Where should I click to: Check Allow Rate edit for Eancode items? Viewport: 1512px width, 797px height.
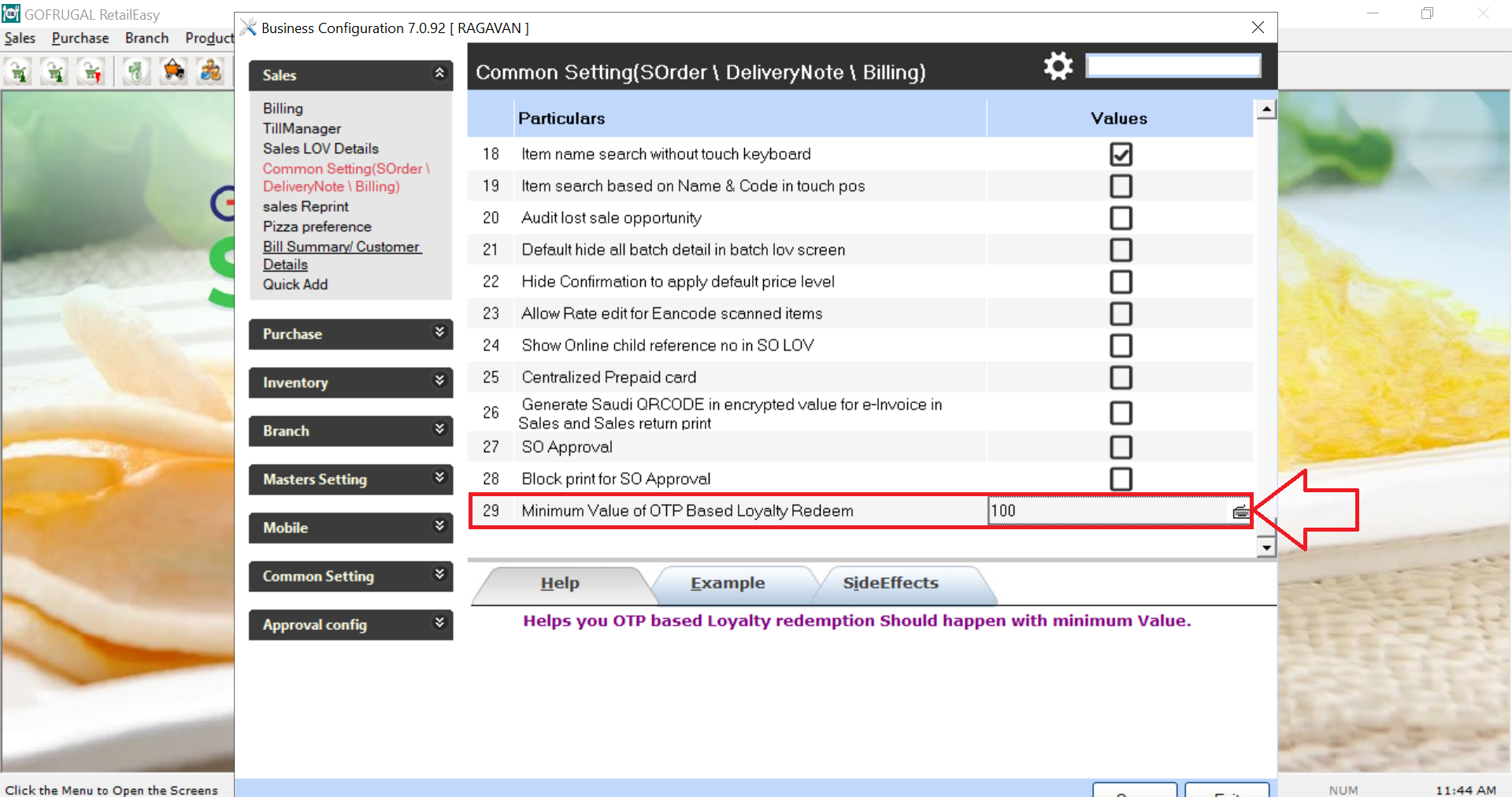click(1121, 313)
